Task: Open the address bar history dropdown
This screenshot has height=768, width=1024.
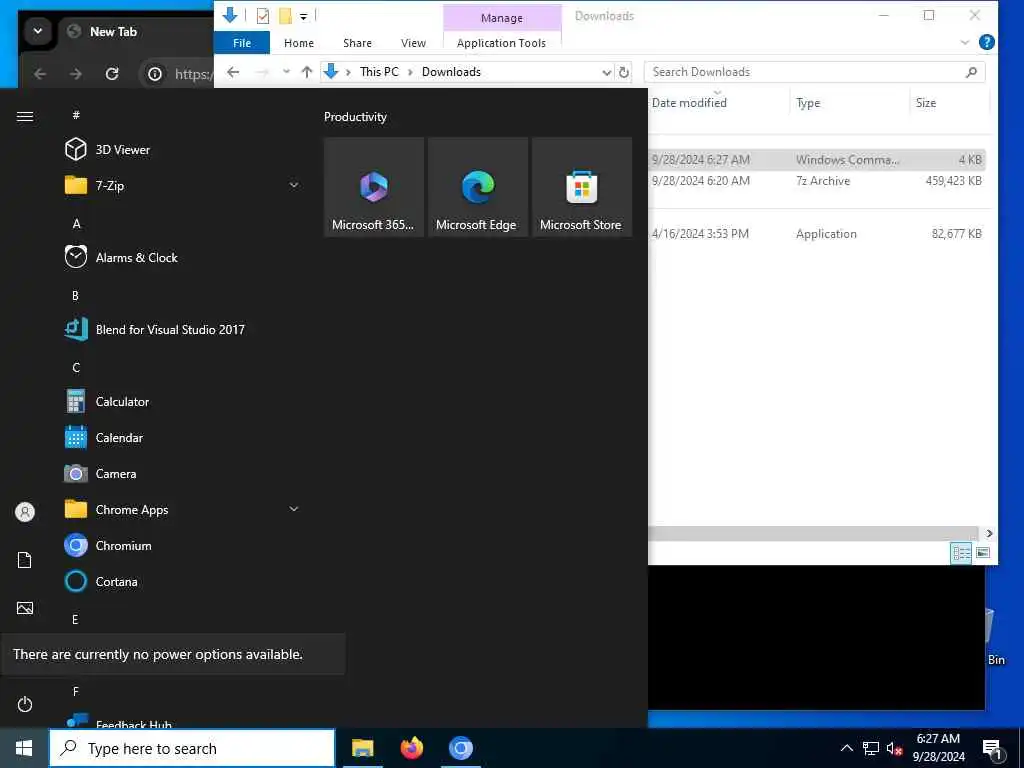Action: click(x=606, y=72)
